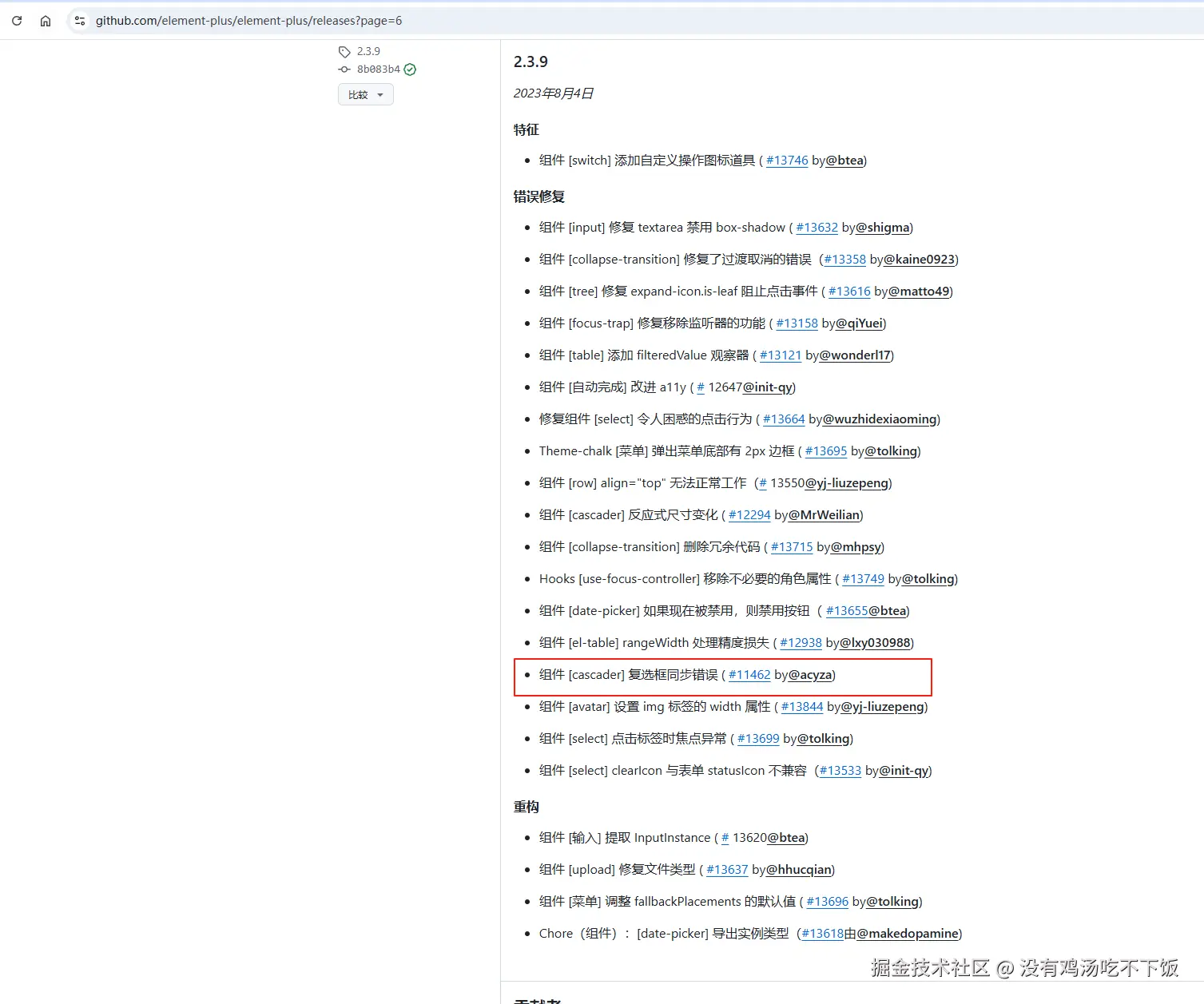The height and width of the screenshot is (1004, 1204).
Task: Open @acyza contributor profile
Action: pos(810,675)
